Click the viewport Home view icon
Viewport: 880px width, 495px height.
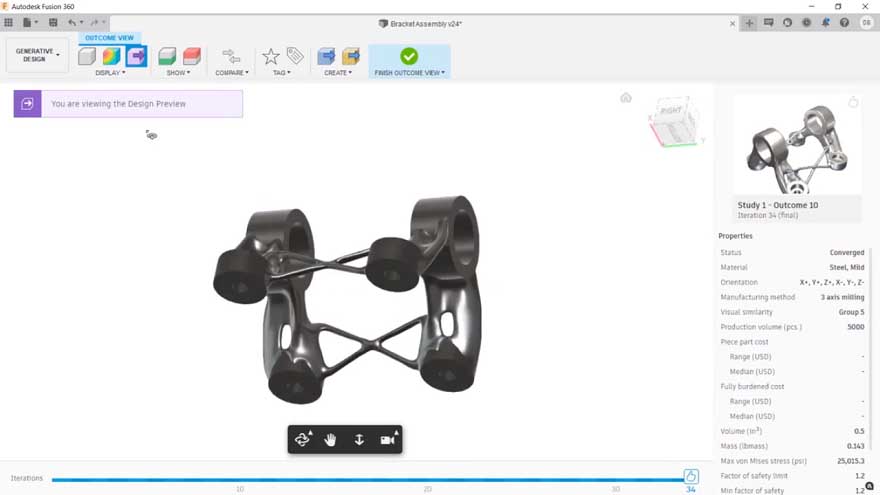[626, 98]
